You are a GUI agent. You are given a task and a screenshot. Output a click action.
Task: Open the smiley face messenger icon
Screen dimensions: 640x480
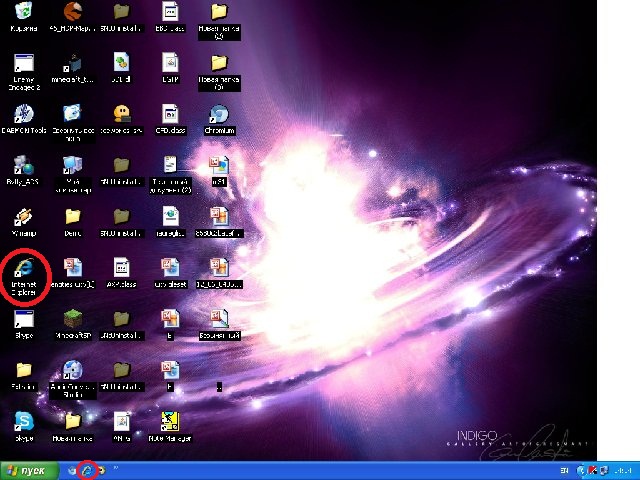coord(121,114)
